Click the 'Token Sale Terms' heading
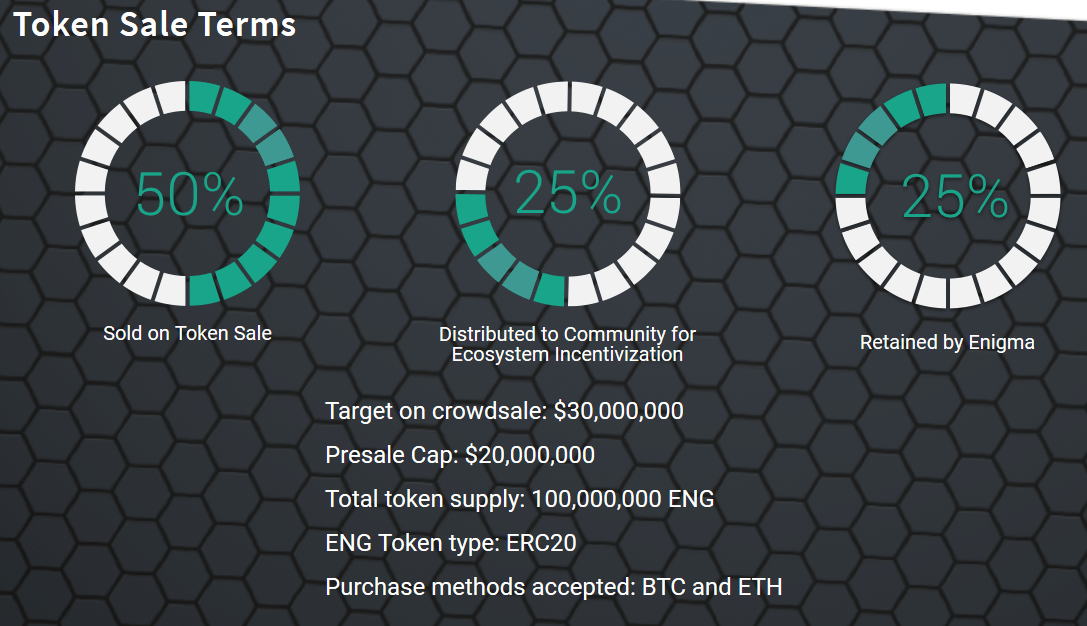 [155, 25]
